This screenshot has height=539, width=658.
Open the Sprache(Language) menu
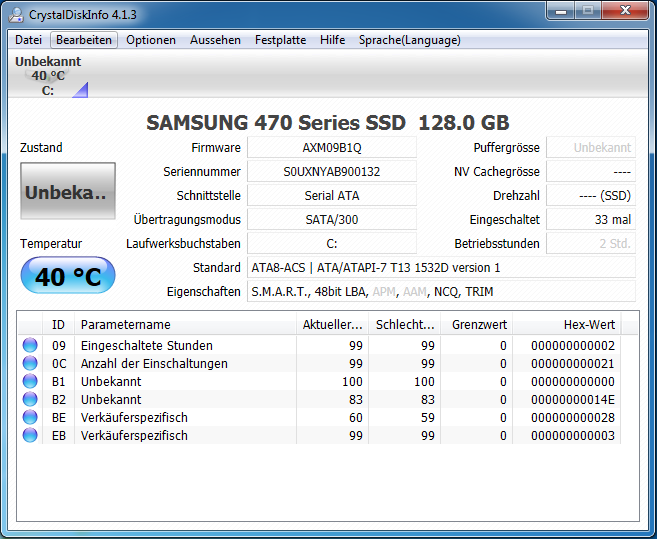(410, 40)
